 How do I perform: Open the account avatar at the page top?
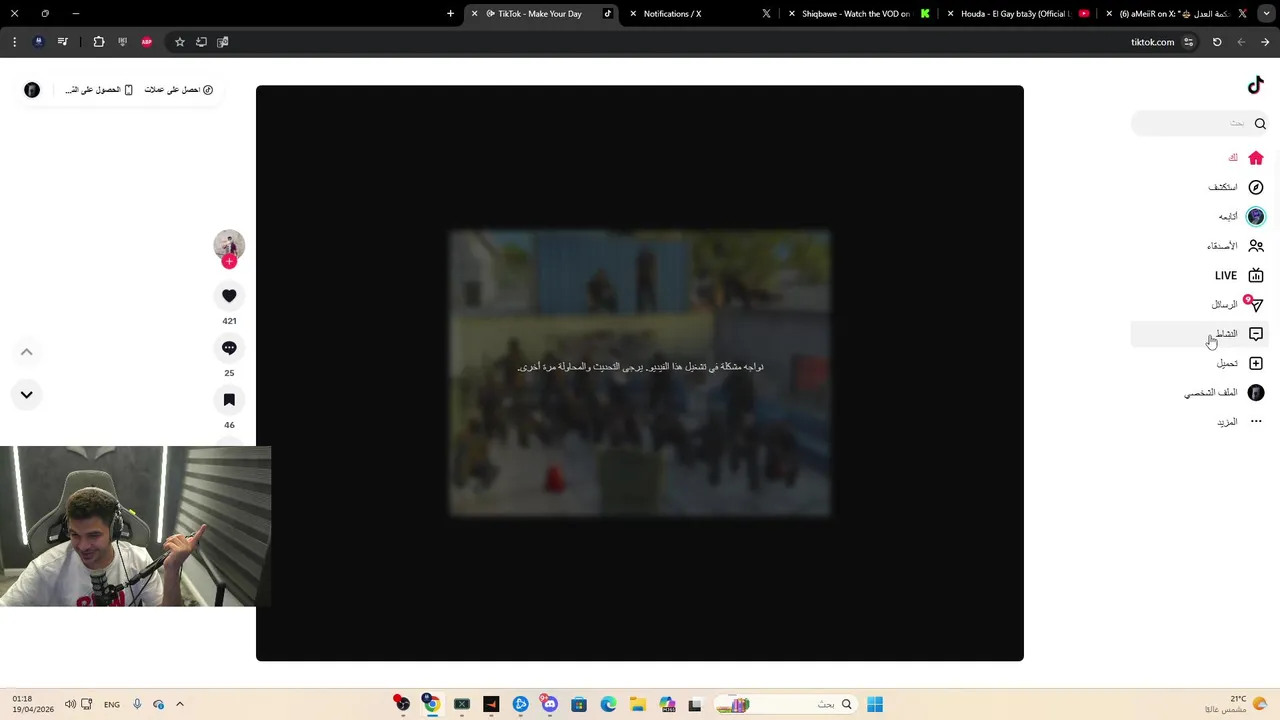[x=32, y=90]
